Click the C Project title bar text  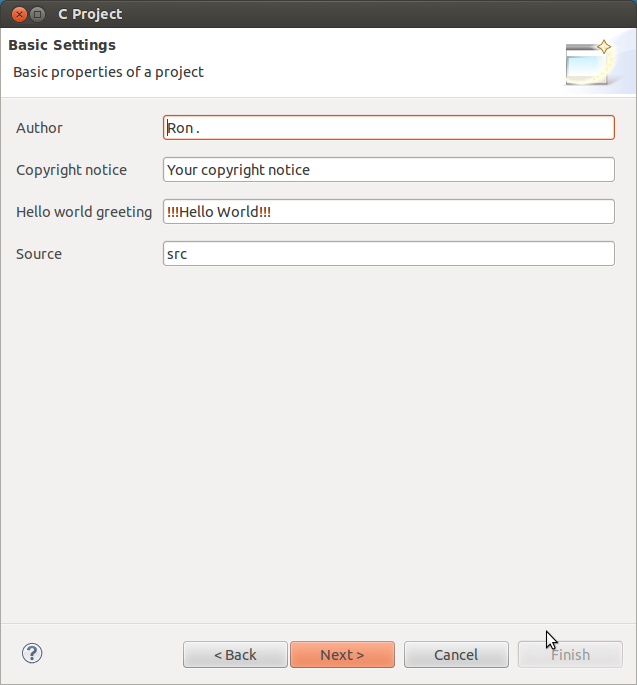(90, 15)
